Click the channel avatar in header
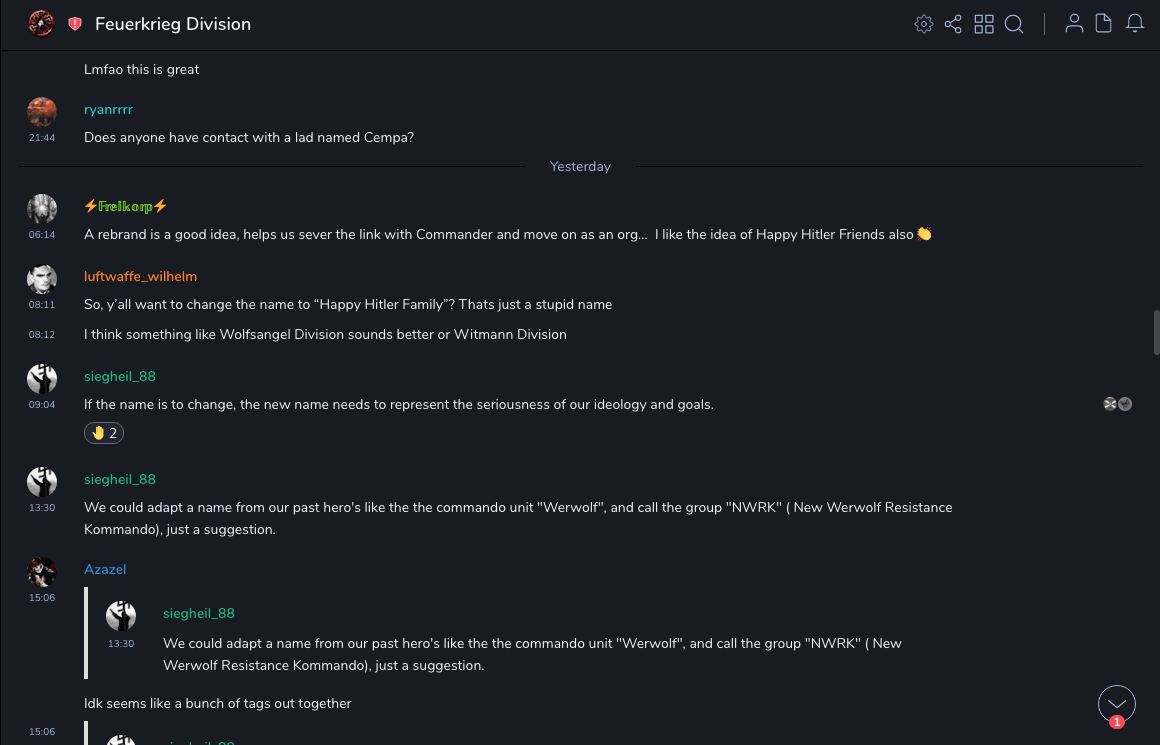The height and width of the screenshot is (745, 1160). (x=41, y=23)
